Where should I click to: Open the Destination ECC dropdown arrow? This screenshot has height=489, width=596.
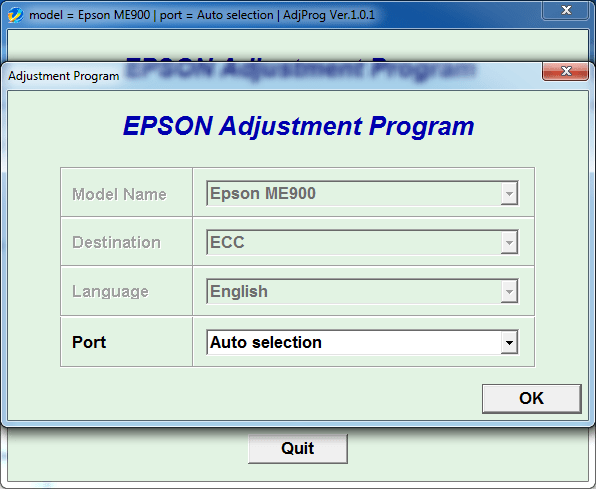tap(509, 242)
